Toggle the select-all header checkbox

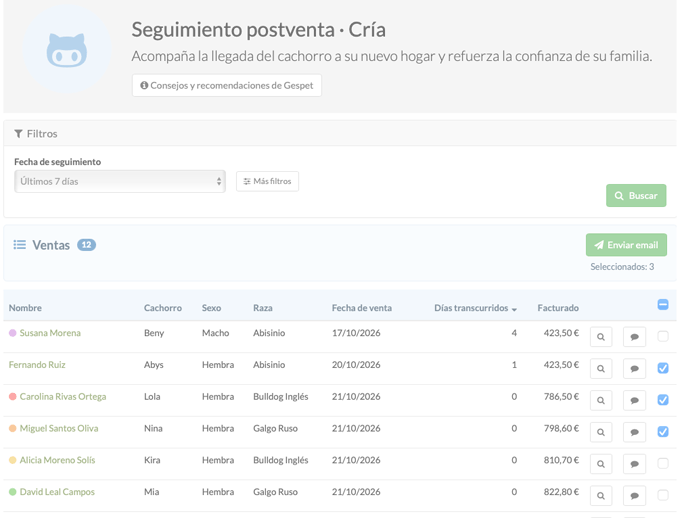point(663,304)
